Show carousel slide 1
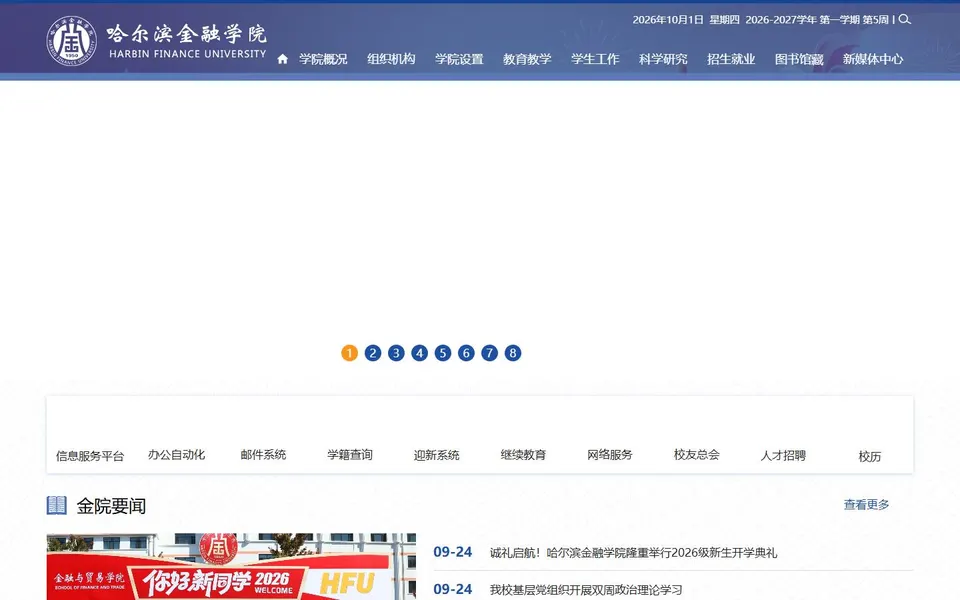The height and width of the screenshot is (600, 960). click(x=349, y=353)
